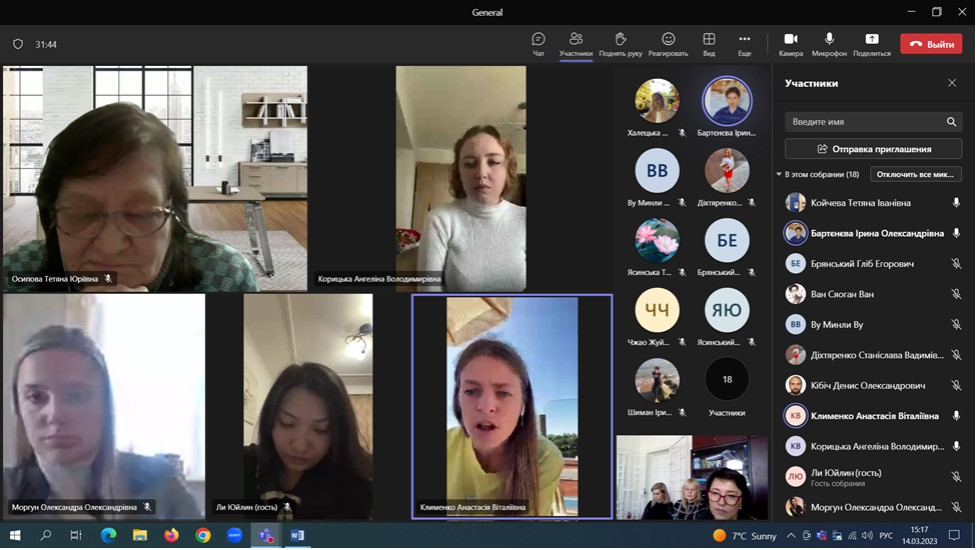Screen dimensions: 977x550
Task: Show hidden tray icons chevron
Action: (x=791, y=536)
